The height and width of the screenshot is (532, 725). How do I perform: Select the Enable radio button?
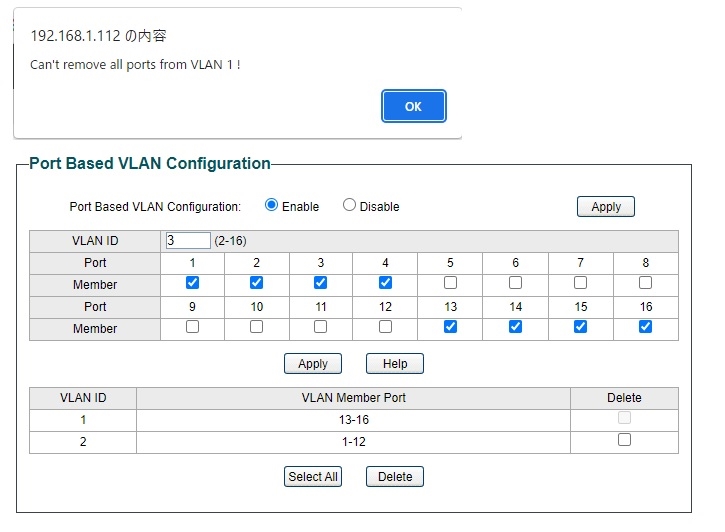pos(272,205)
